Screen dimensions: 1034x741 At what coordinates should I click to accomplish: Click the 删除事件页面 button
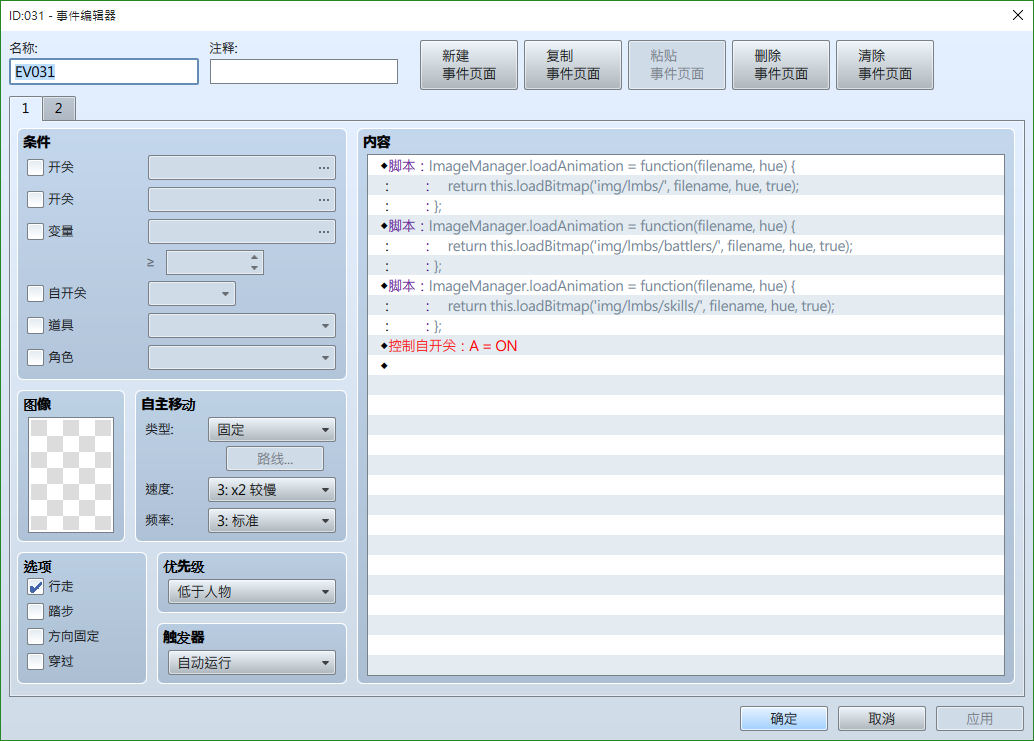pyautogui.click(x=781, y=65)
